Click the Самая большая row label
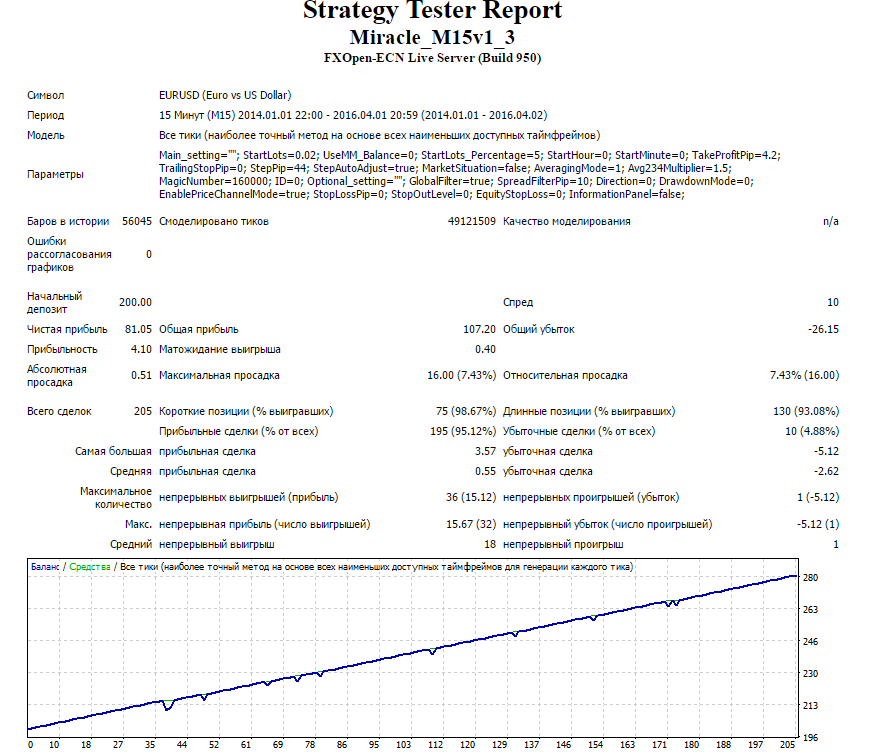This screenshot has width=872, height=756. coord(113,452)
